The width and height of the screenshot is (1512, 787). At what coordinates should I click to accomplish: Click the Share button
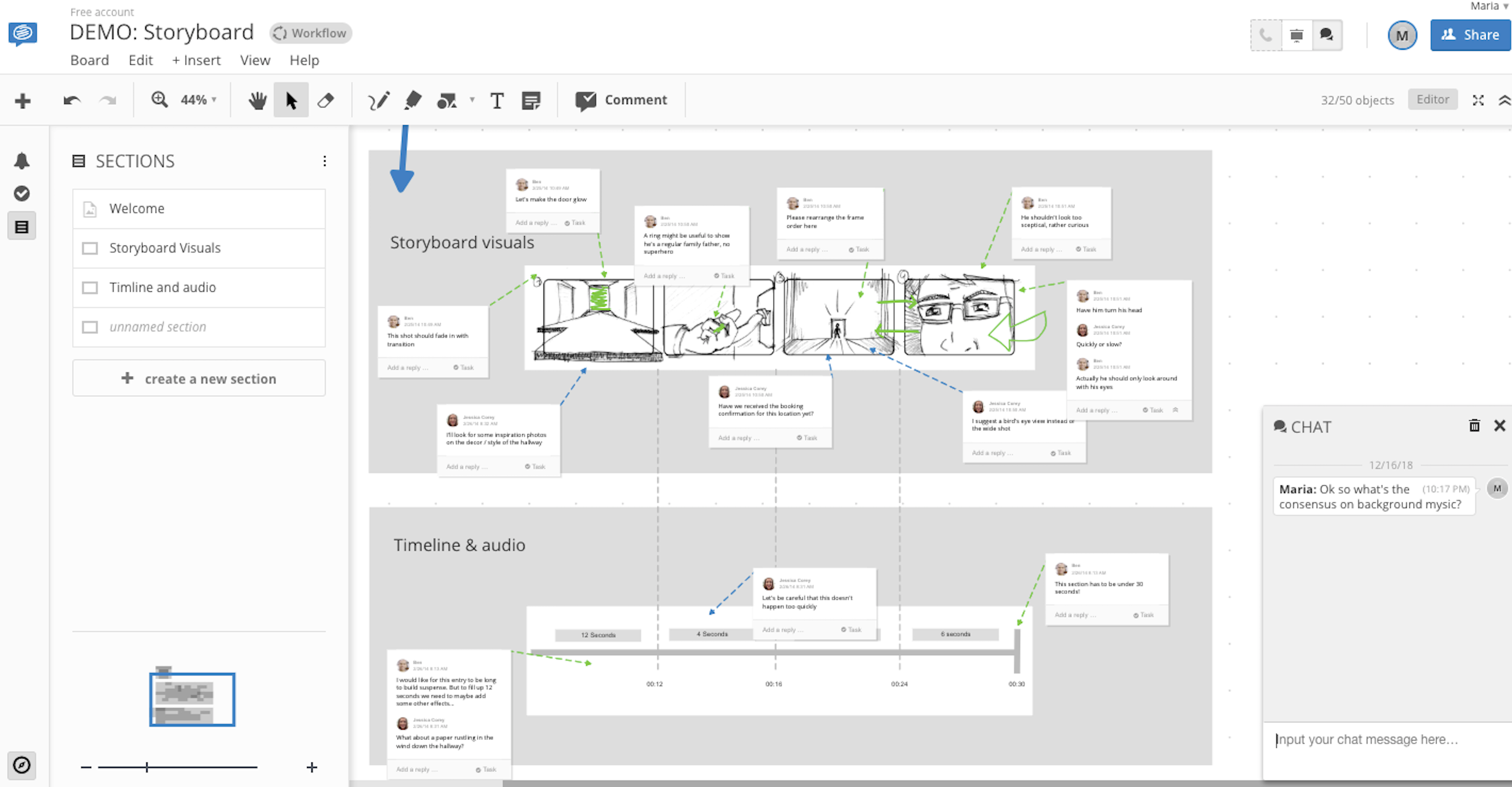1470,35
